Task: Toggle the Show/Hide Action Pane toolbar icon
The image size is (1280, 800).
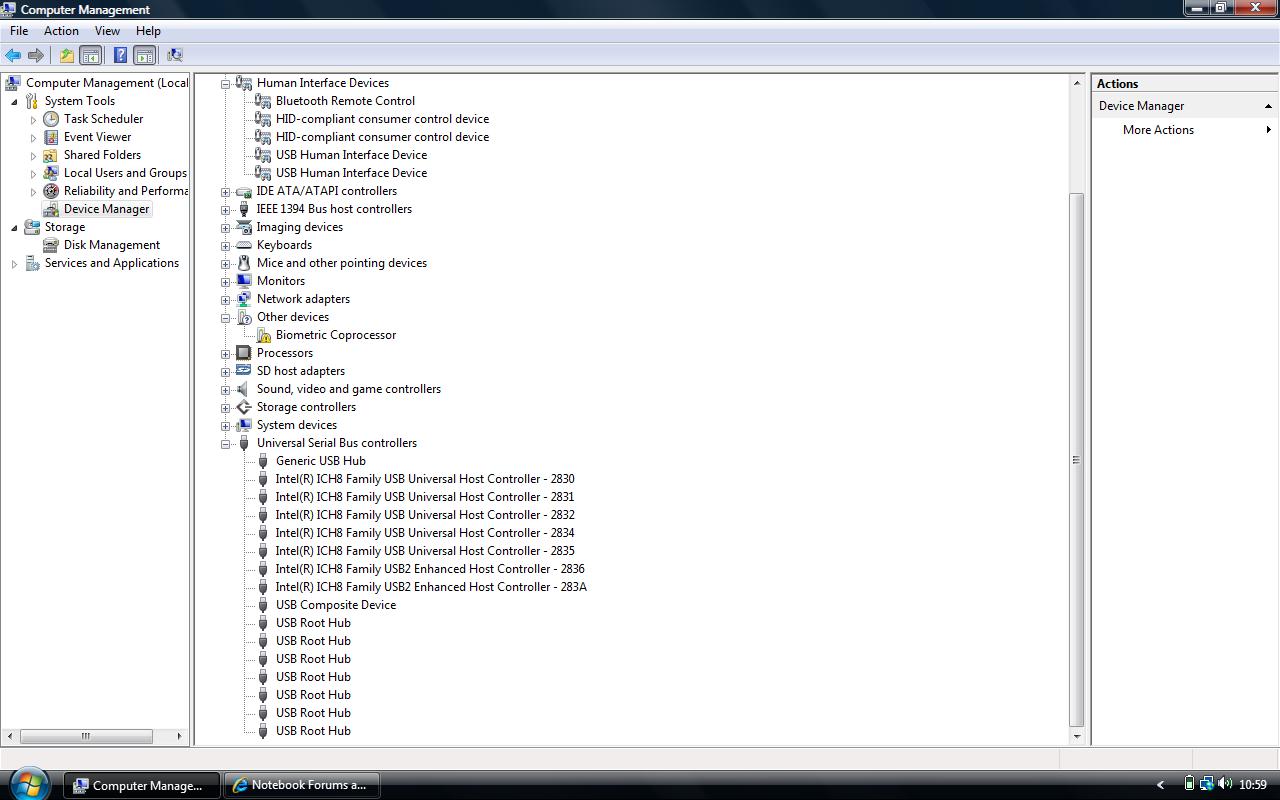Action: (144, 55)
